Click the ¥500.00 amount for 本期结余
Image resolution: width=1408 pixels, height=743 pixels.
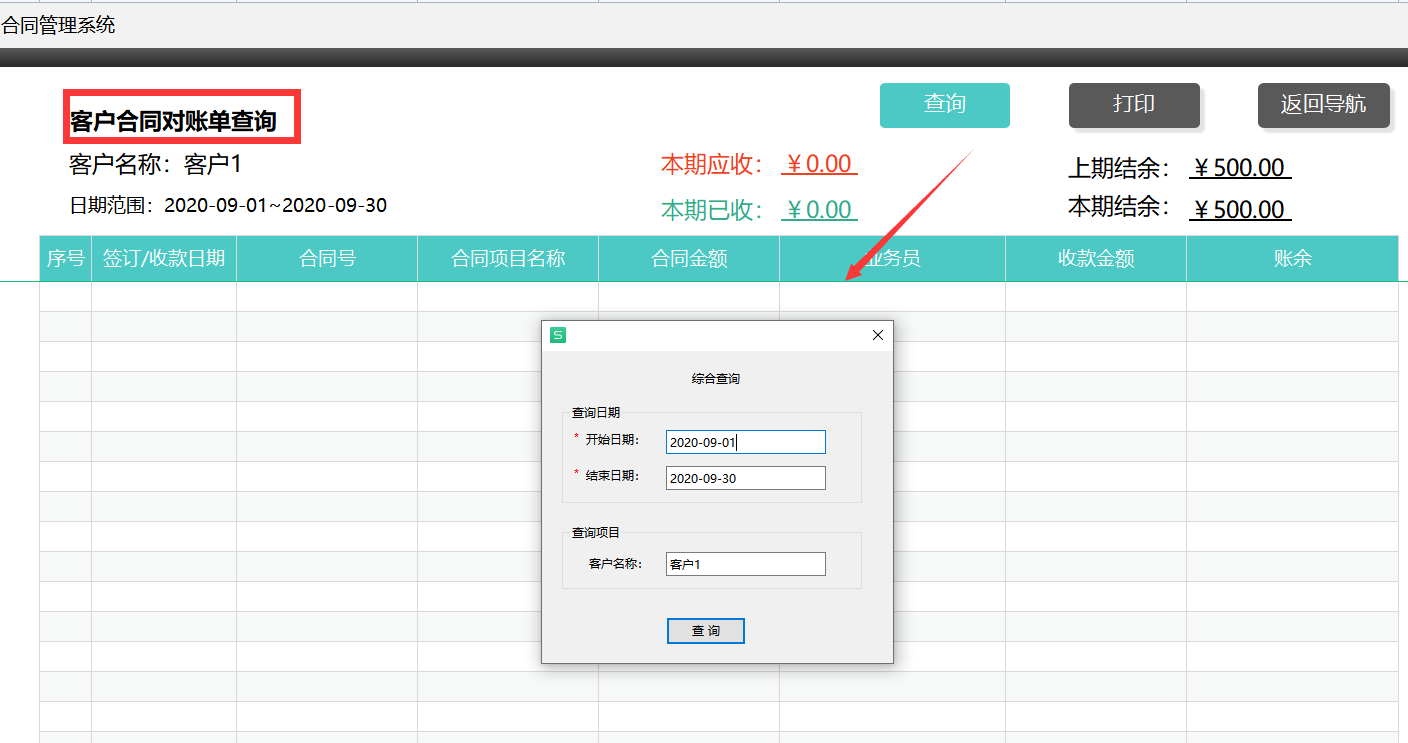pos(1240,209)
